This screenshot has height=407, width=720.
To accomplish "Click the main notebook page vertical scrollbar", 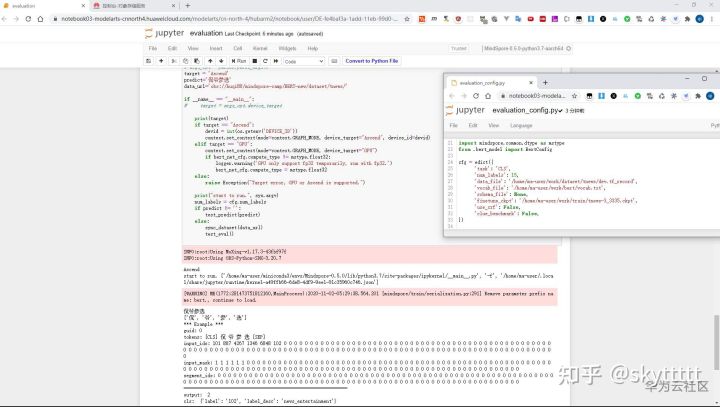I will click(x=716, y=342).
